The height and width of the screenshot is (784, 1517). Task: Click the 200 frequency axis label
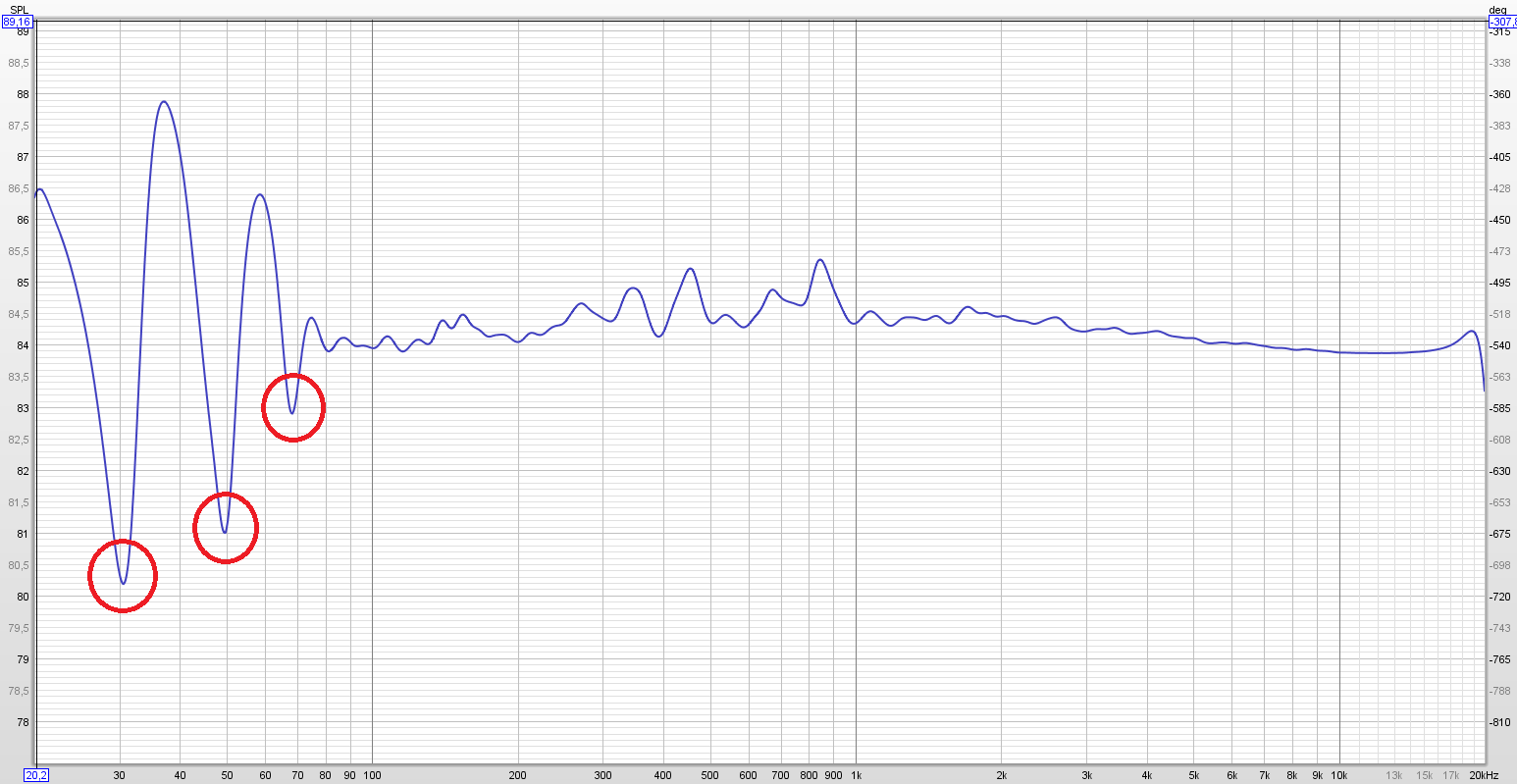pyautogui.click(x=517, y=775)
